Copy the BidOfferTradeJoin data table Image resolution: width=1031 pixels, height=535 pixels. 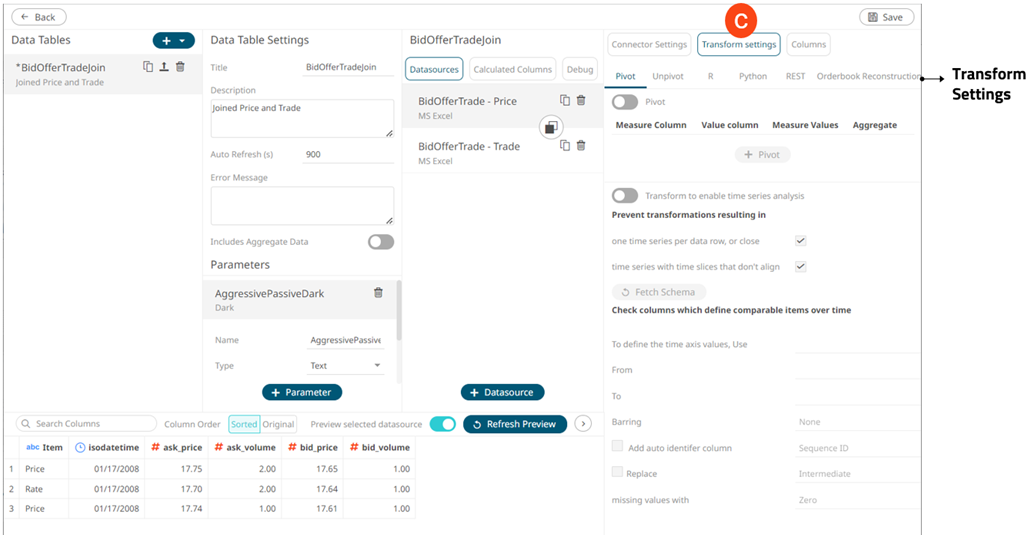tap(148, 66)
